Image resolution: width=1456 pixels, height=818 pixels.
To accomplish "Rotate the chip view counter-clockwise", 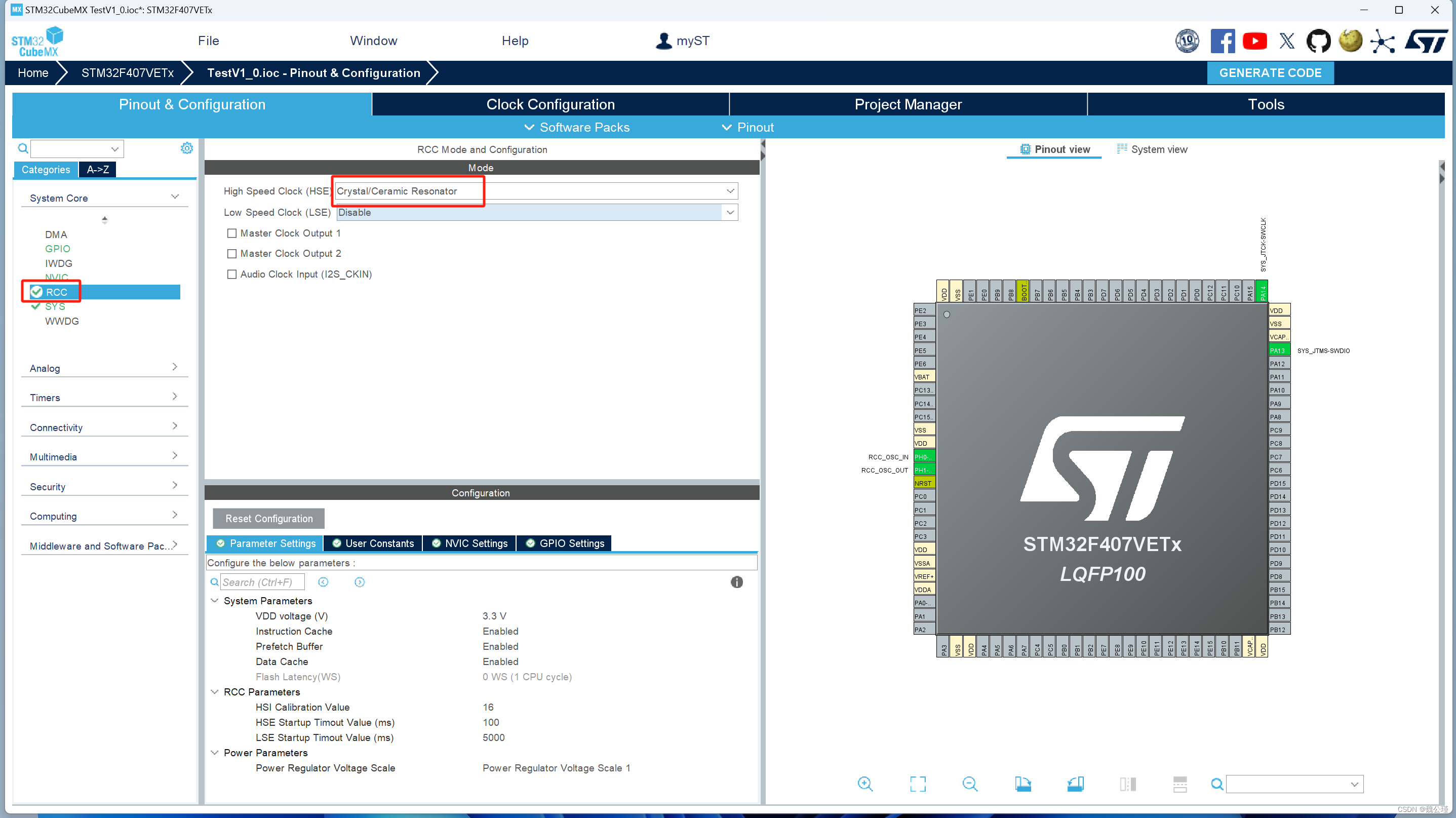I will 1075,784.
